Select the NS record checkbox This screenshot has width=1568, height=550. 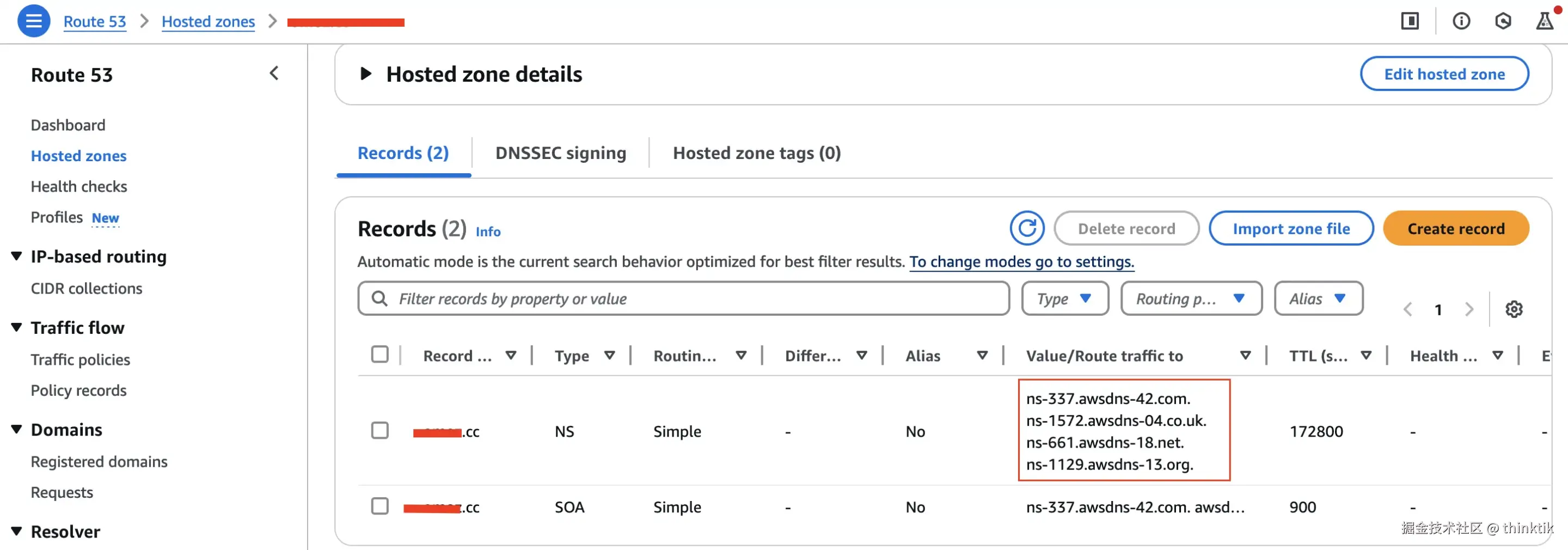coord(380,431)
